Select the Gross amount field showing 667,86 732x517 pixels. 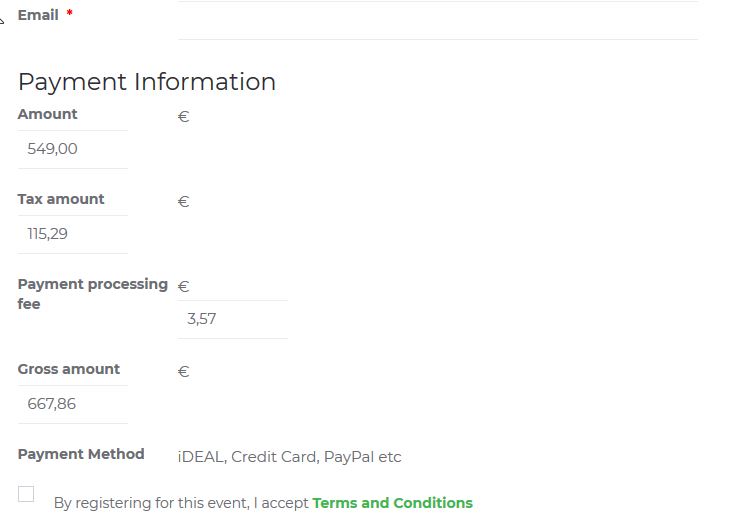pyautogui.click(x=72, y=404)
